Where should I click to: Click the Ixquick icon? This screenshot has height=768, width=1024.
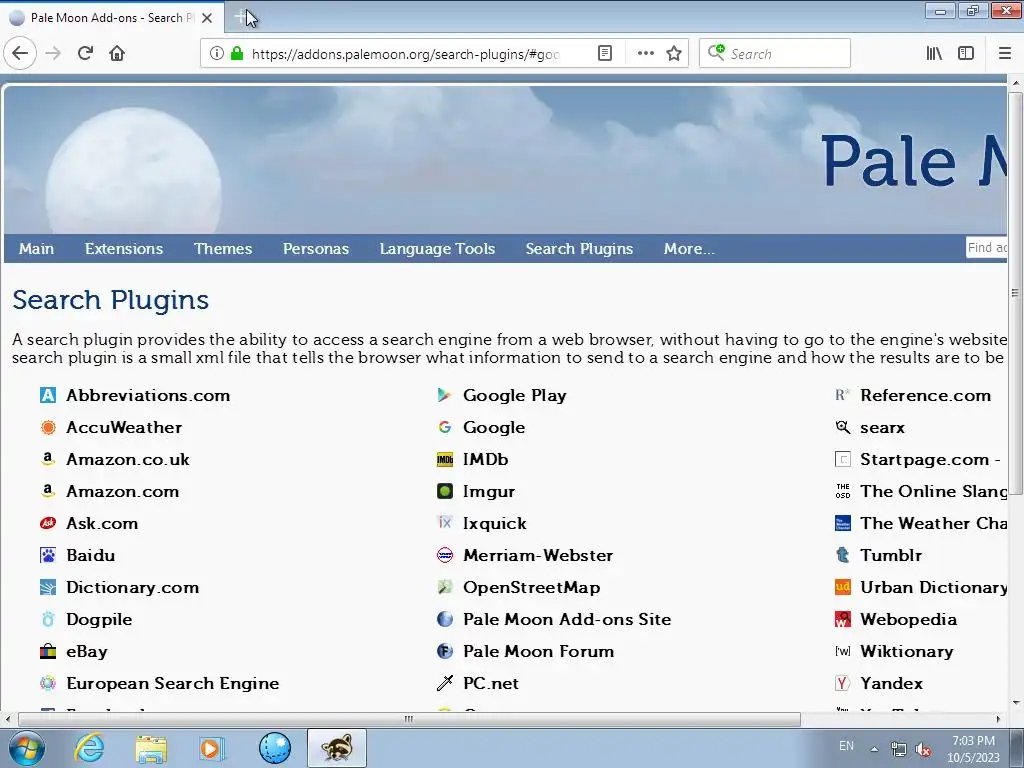(x=445, y=522)
